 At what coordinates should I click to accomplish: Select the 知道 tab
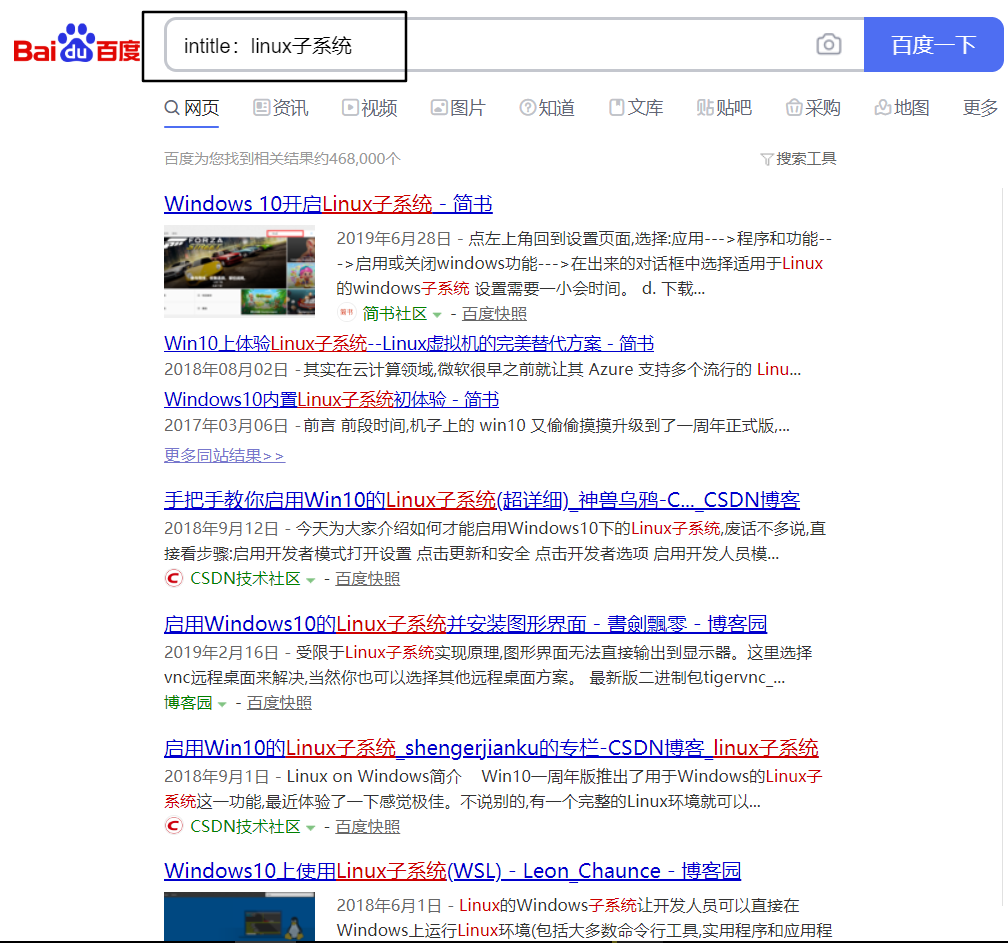pyautogui.click(x=548, y=107)
